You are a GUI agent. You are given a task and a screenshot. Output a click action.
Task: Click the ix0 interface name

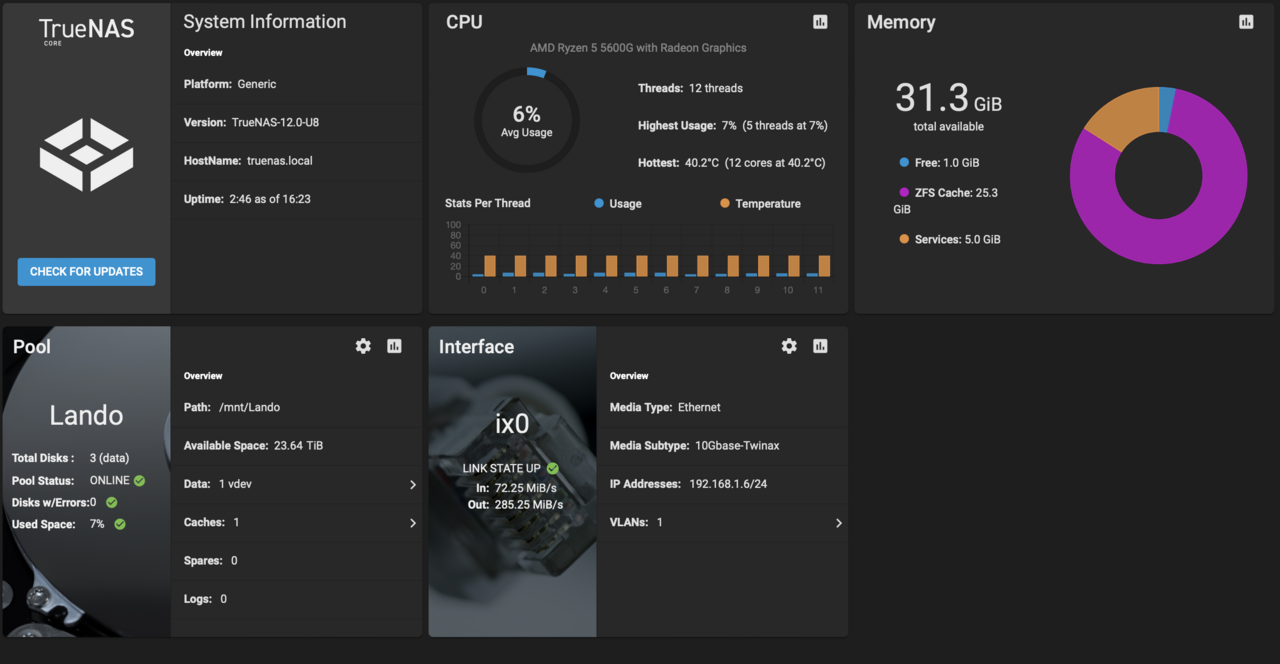(512, 425)
